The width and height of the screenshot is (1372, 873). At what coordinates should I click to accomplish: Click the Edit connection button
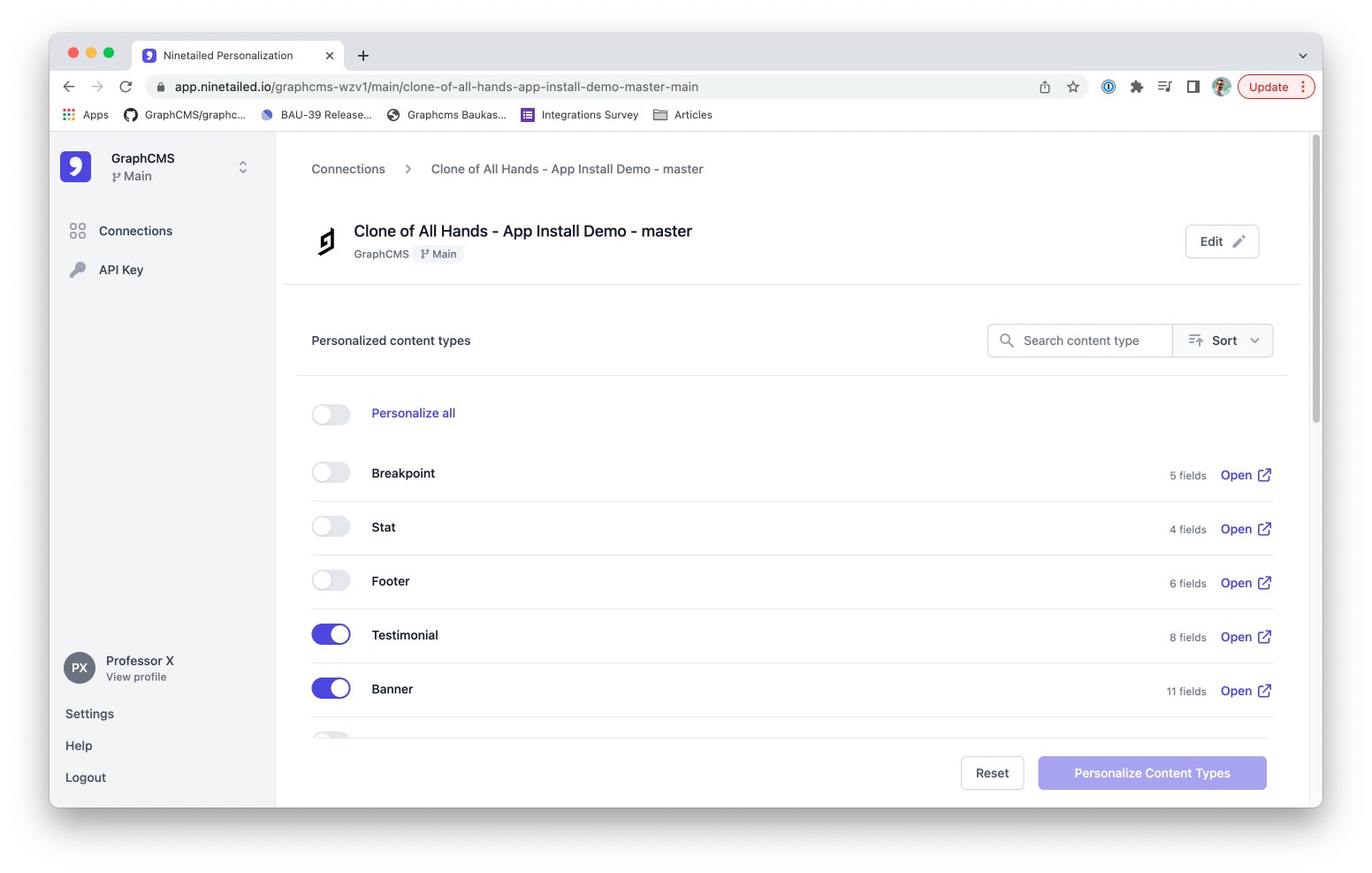click(x=1222, y=241)
